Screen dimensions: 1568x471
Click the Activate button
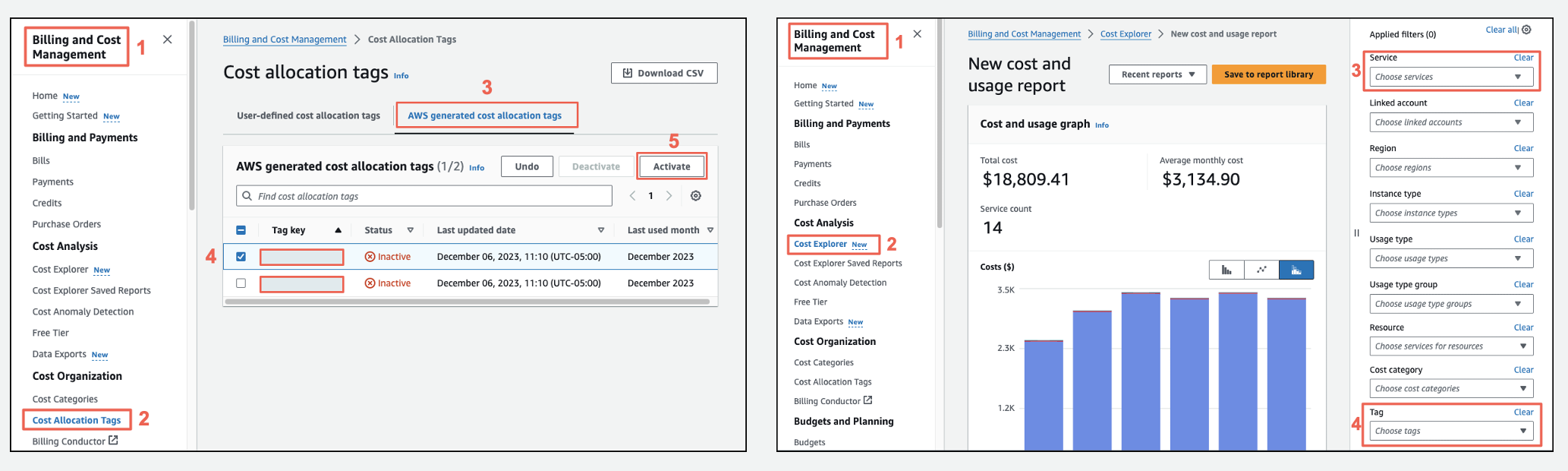[672, 166]
